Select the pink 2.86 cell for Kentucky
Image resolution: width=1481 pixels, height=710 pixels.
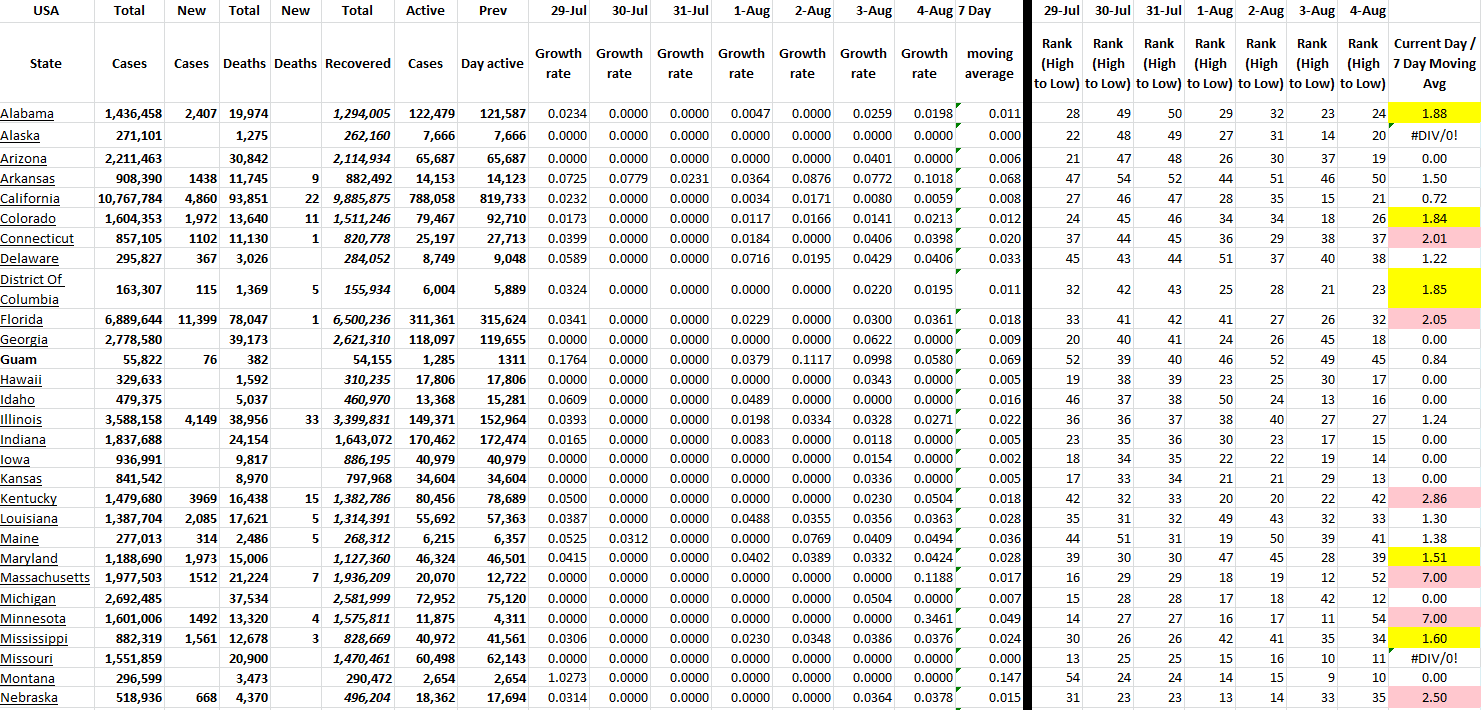(x=1434, y=499)
